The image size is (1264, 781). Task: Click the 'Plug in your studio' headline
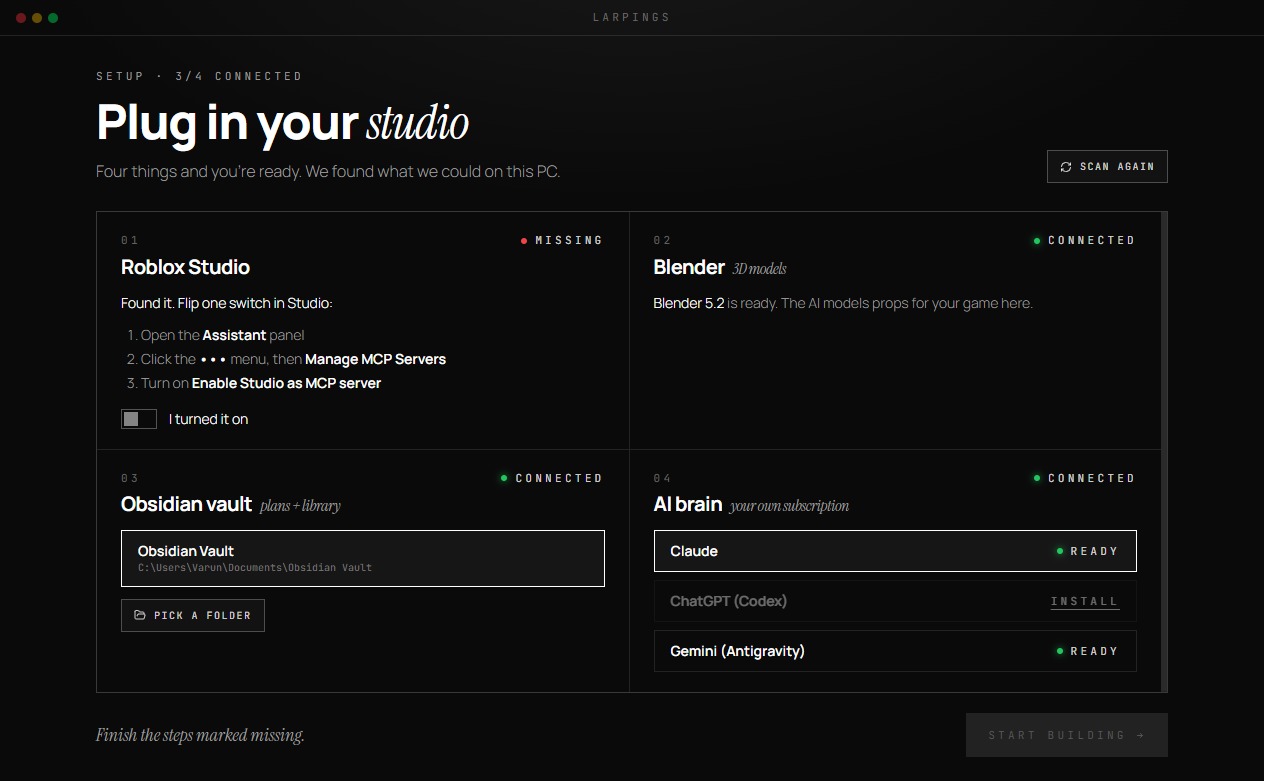click(282, 123)
